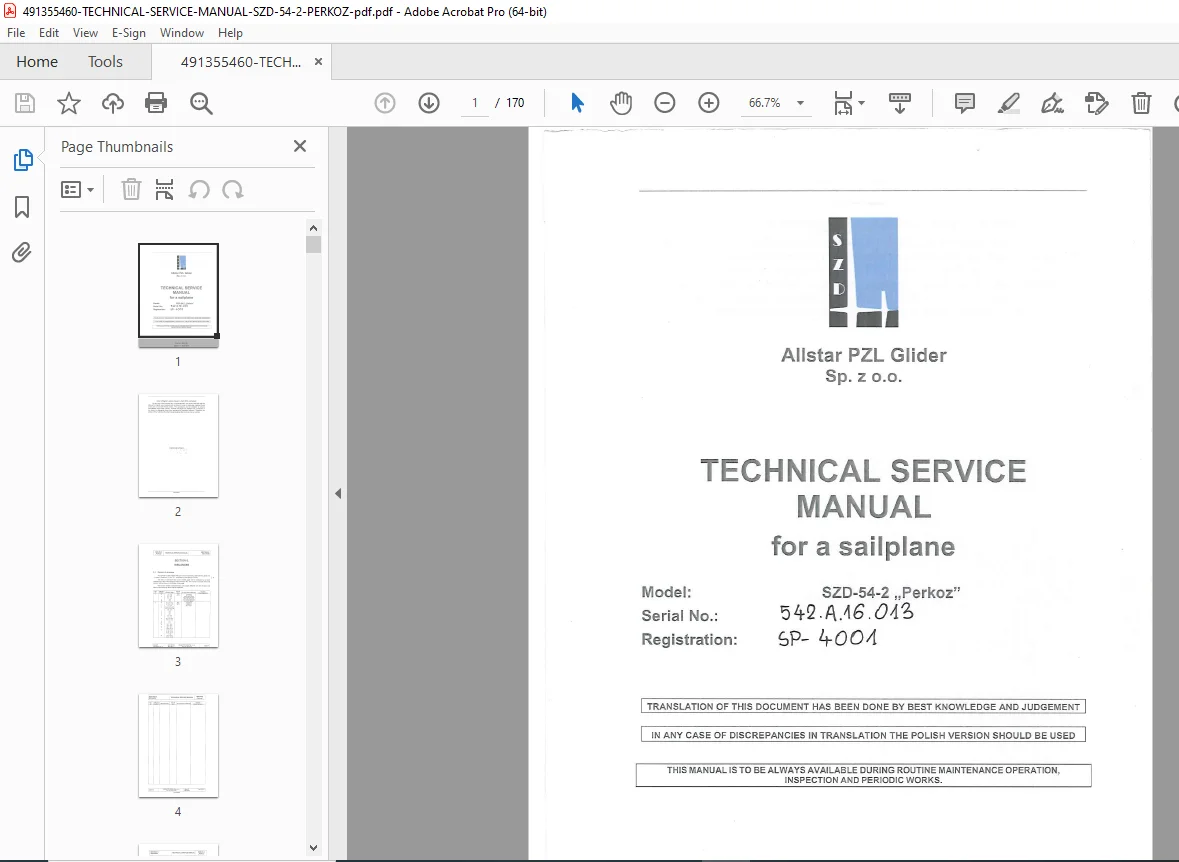Close the 491355460-TECH document tab

tap(318, 62)
